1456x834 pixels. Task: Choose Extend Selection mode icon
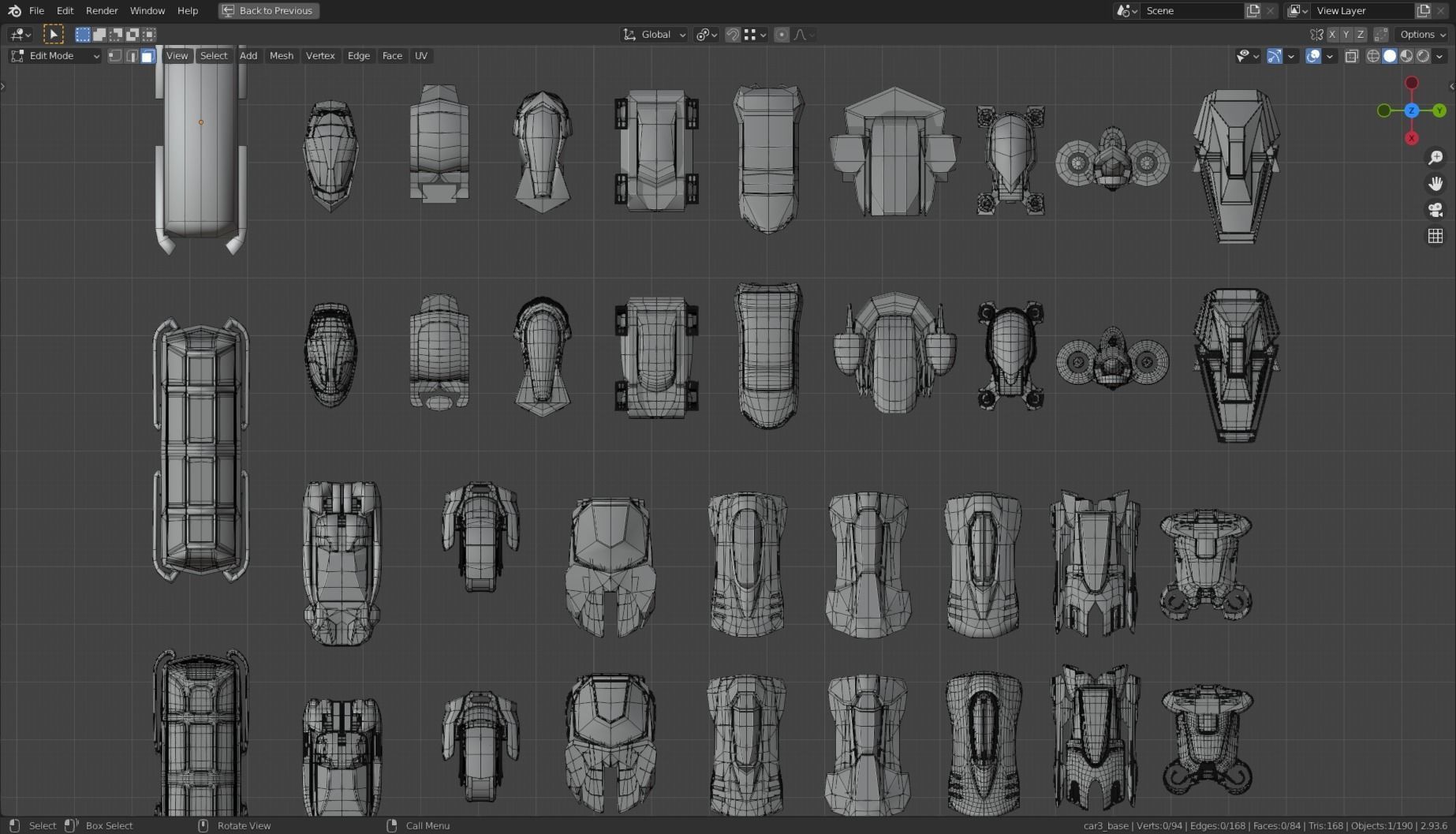pos(99,35)
